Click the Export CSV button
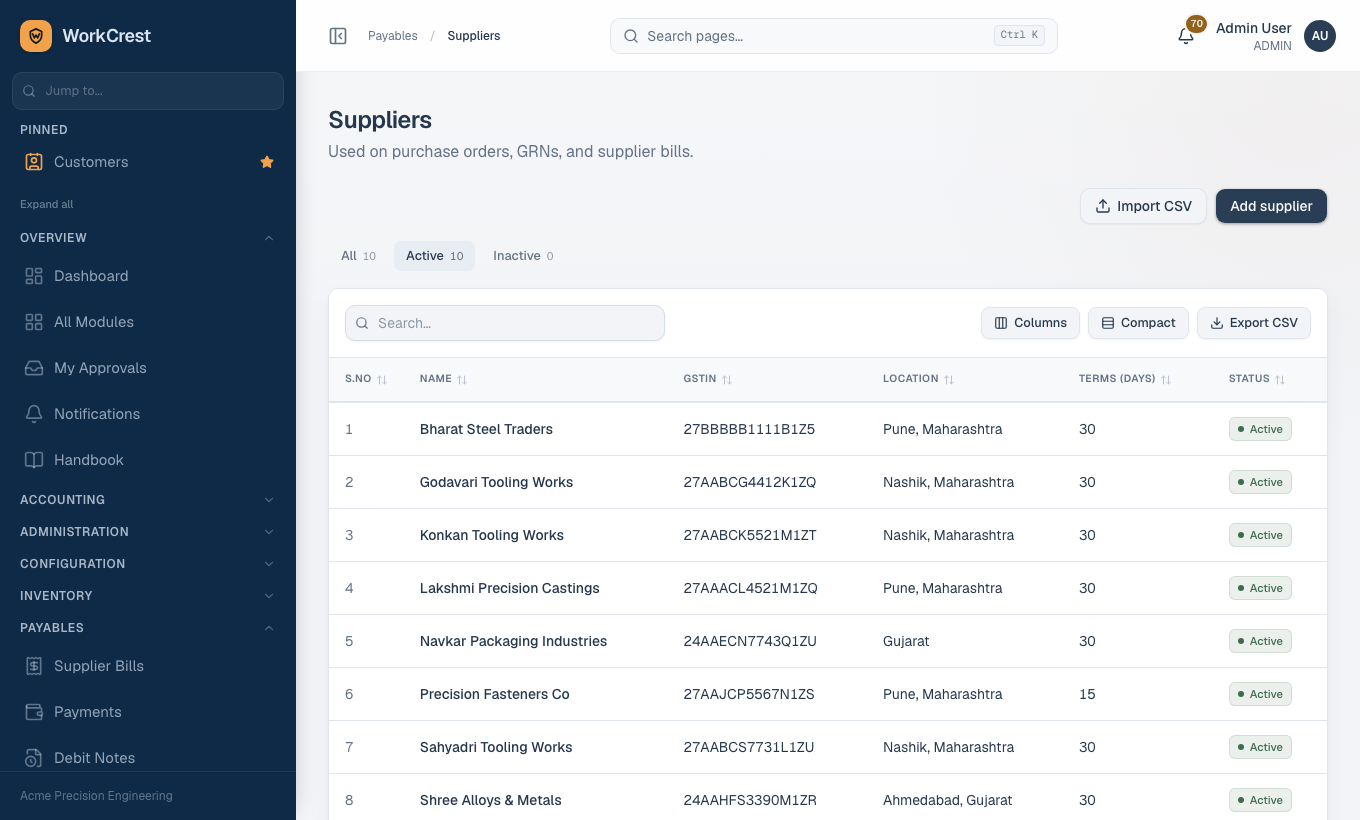 pyautogui.click(x=1254, y=323)
